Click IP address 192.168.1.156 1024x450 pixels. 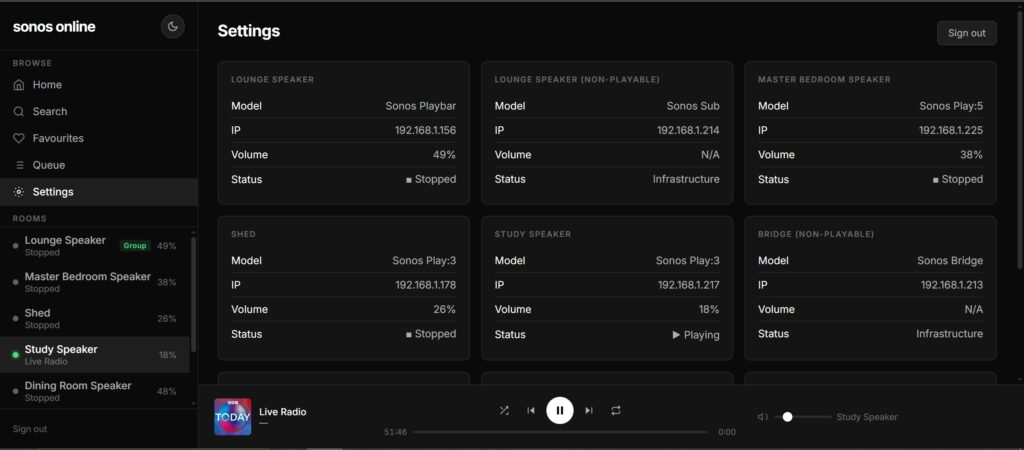(425, 131)
